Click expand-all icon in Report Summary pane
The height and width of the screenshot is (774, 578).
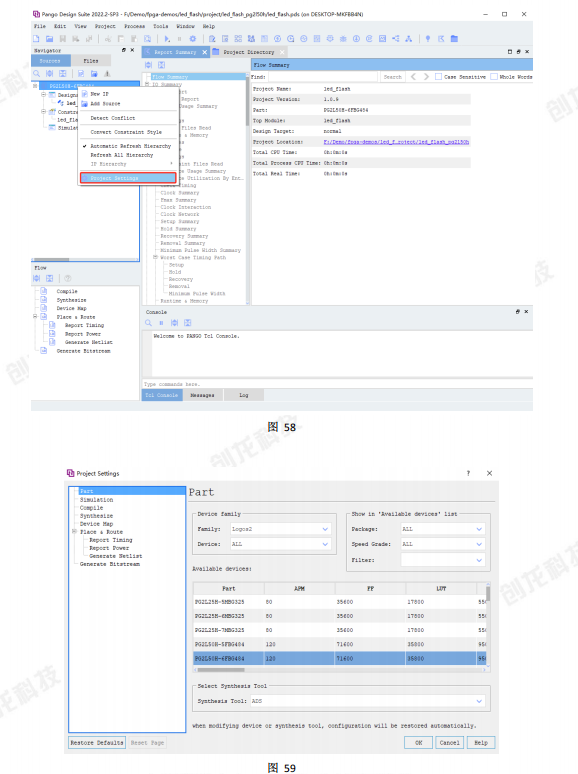tap(149, 65)
